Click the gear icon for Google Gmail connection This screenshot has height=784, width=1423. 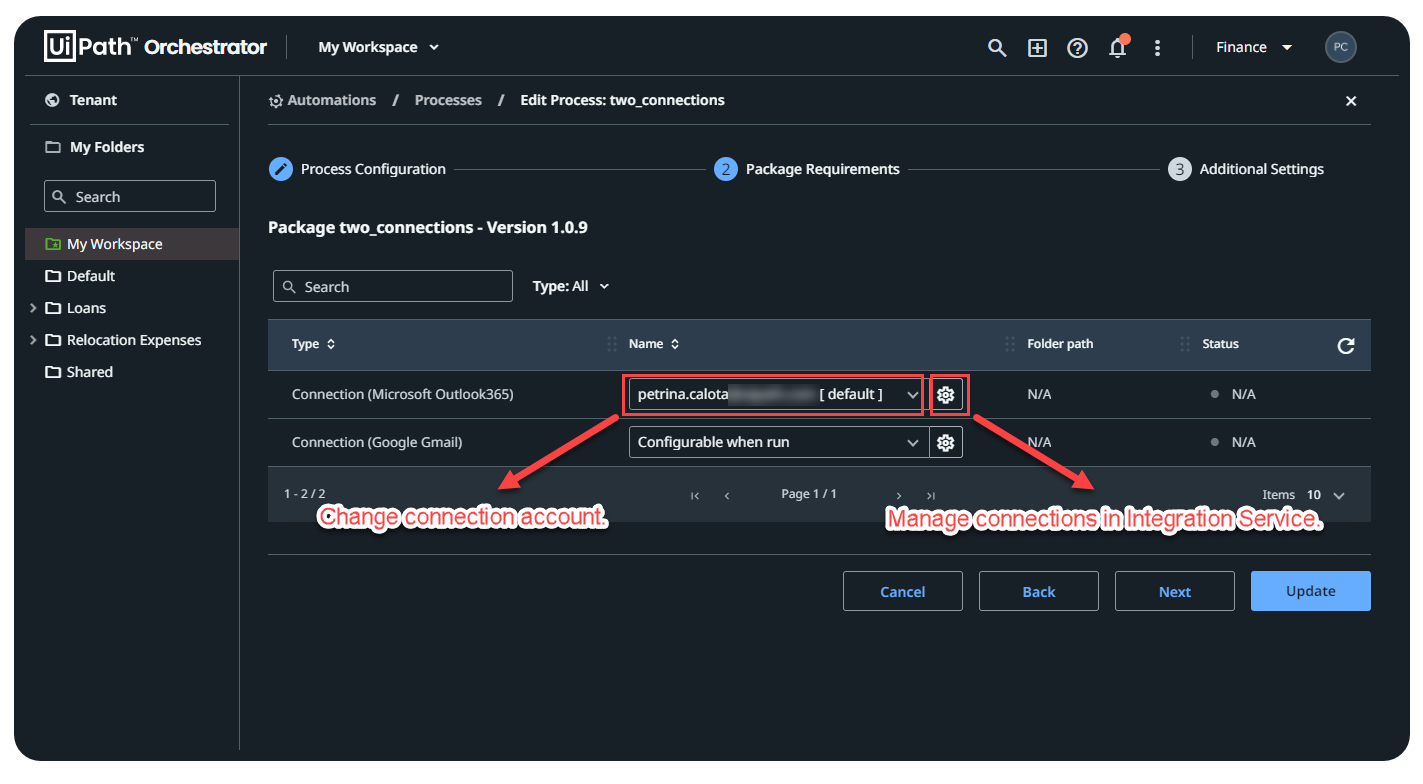coord(946,442)
